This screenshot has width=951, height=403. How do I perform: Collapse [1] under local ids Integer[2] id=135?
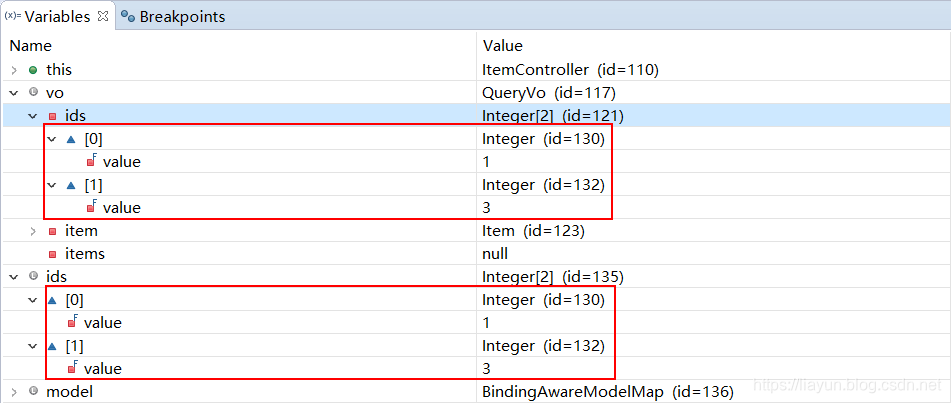click(33, 346)
